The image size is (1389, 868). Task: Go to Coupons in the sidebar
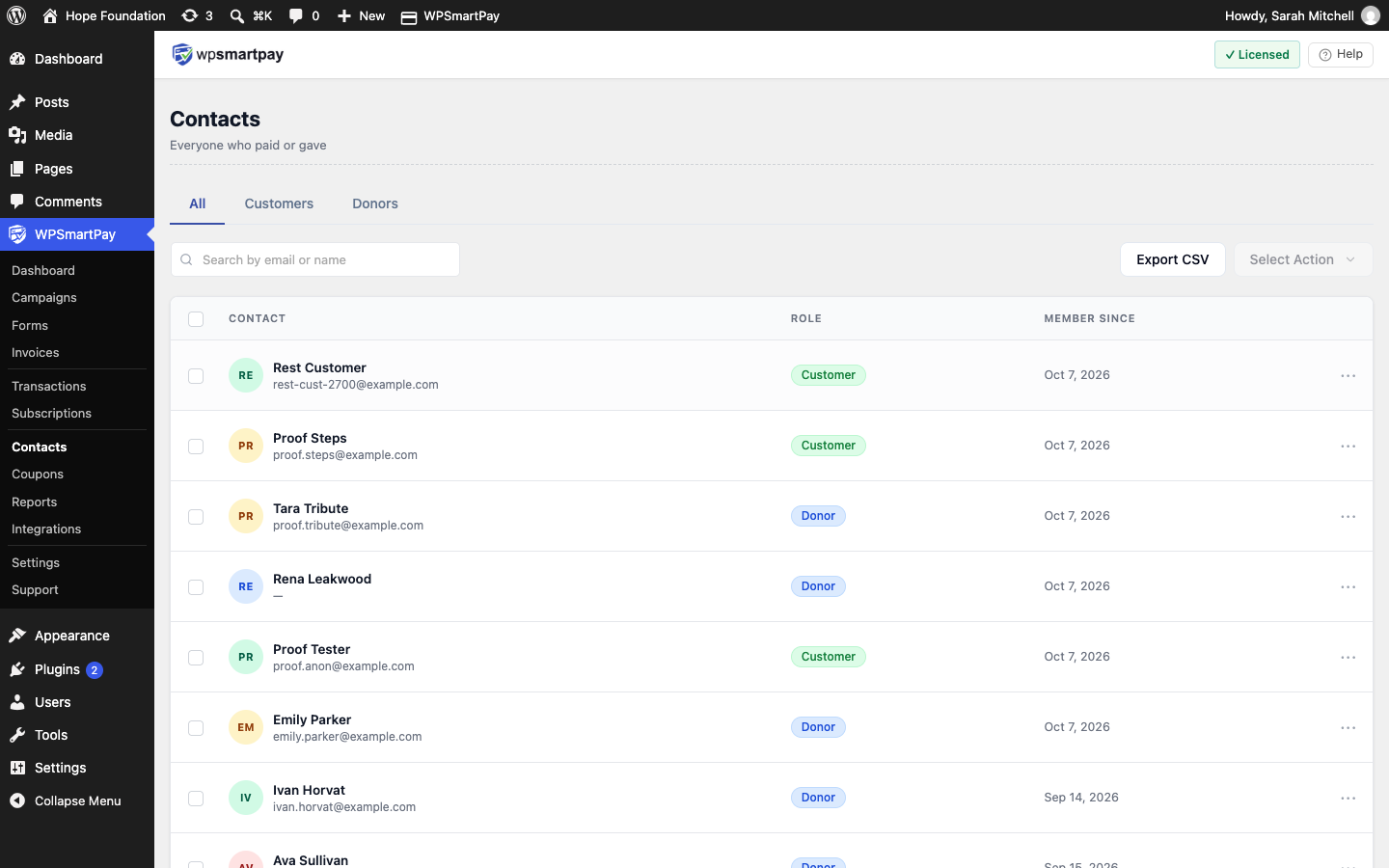(x=38, y=475)
